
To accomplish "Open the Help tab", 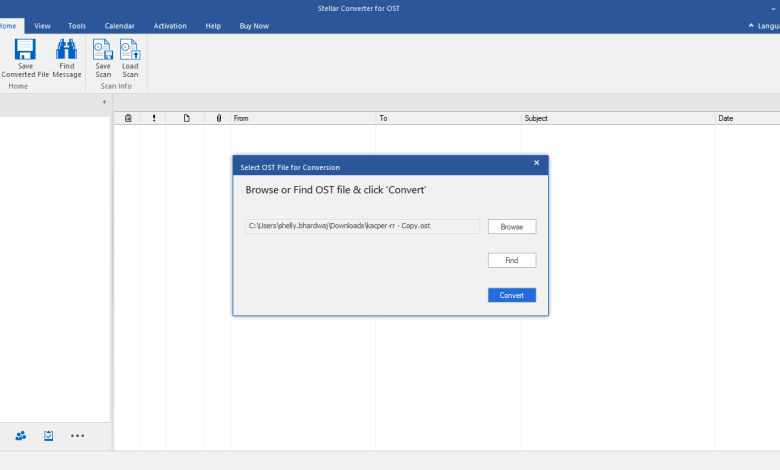I will coord(213,26).
